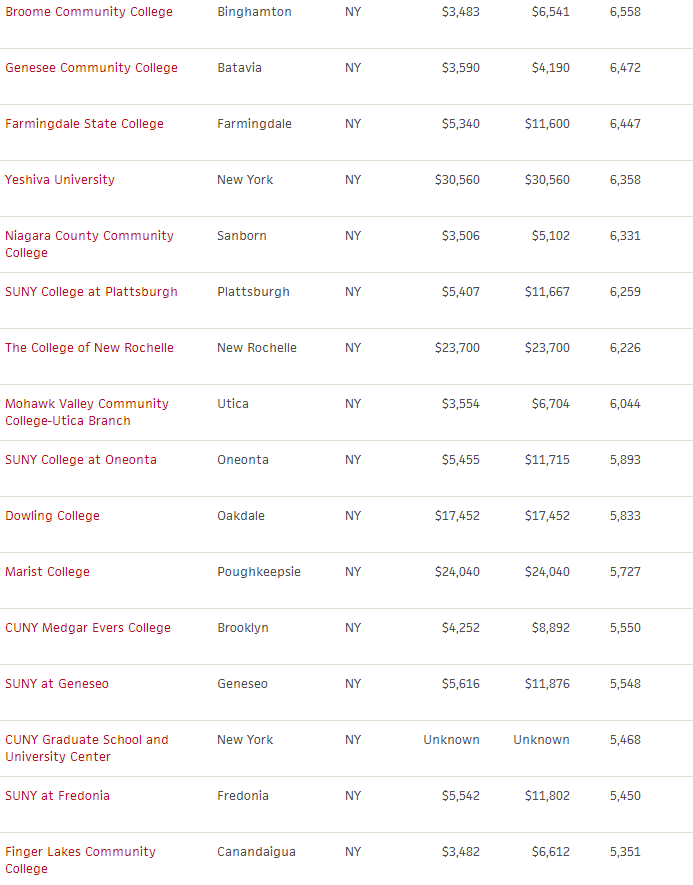Click the SUNY at Fredonia link
The image size is (693, 885).
pos(58,796)
